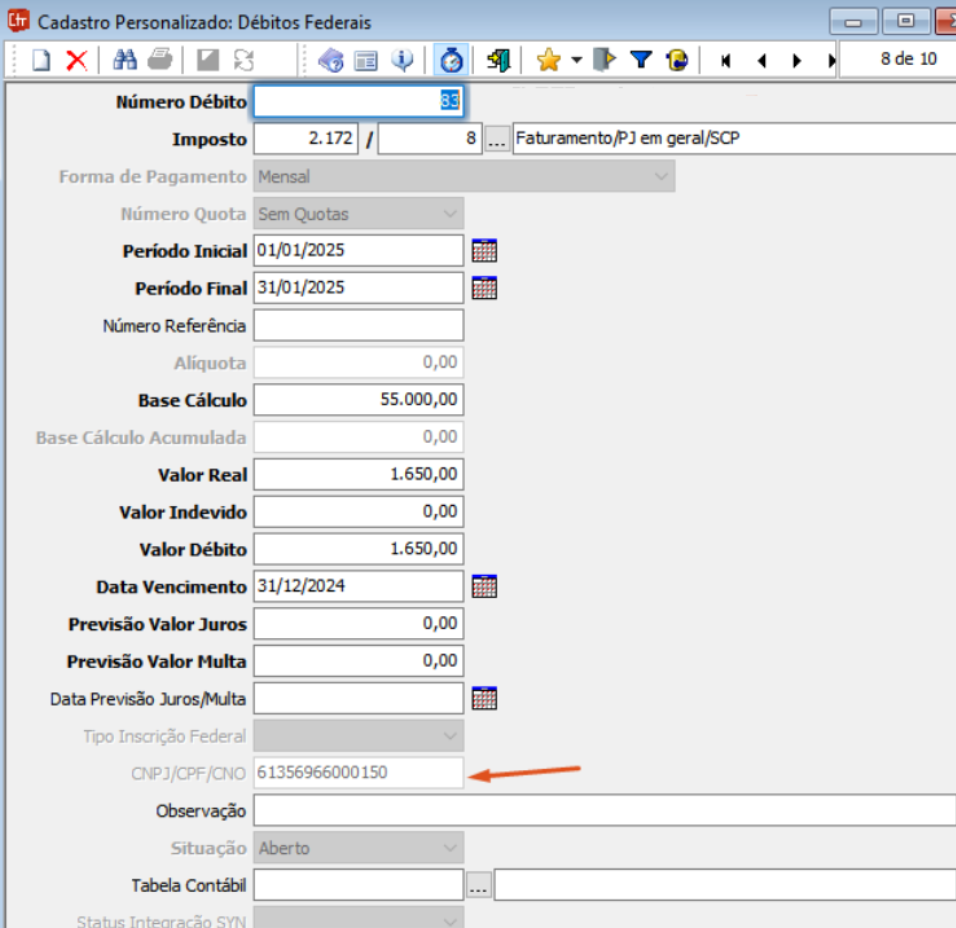Click the blue funnel filter icon
The image size is (956, 928).
[641, 60]
